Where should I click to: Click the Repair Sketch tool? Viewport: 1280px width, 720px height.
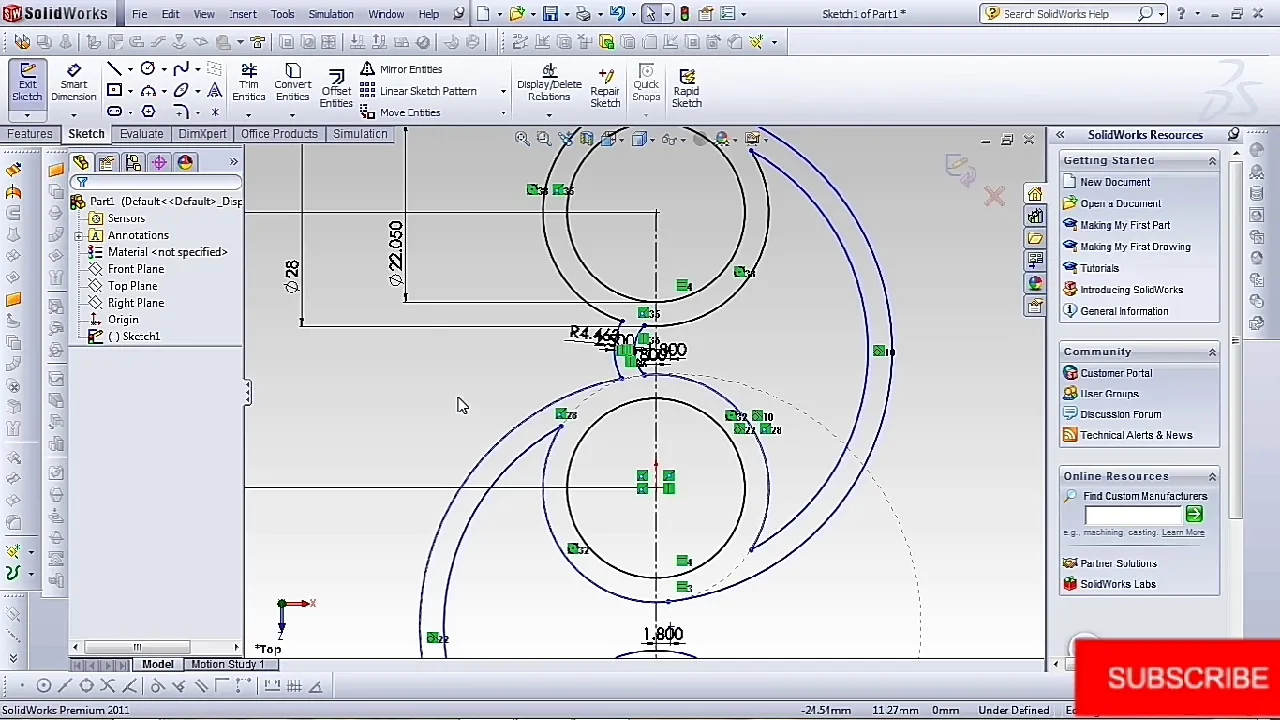605,88
